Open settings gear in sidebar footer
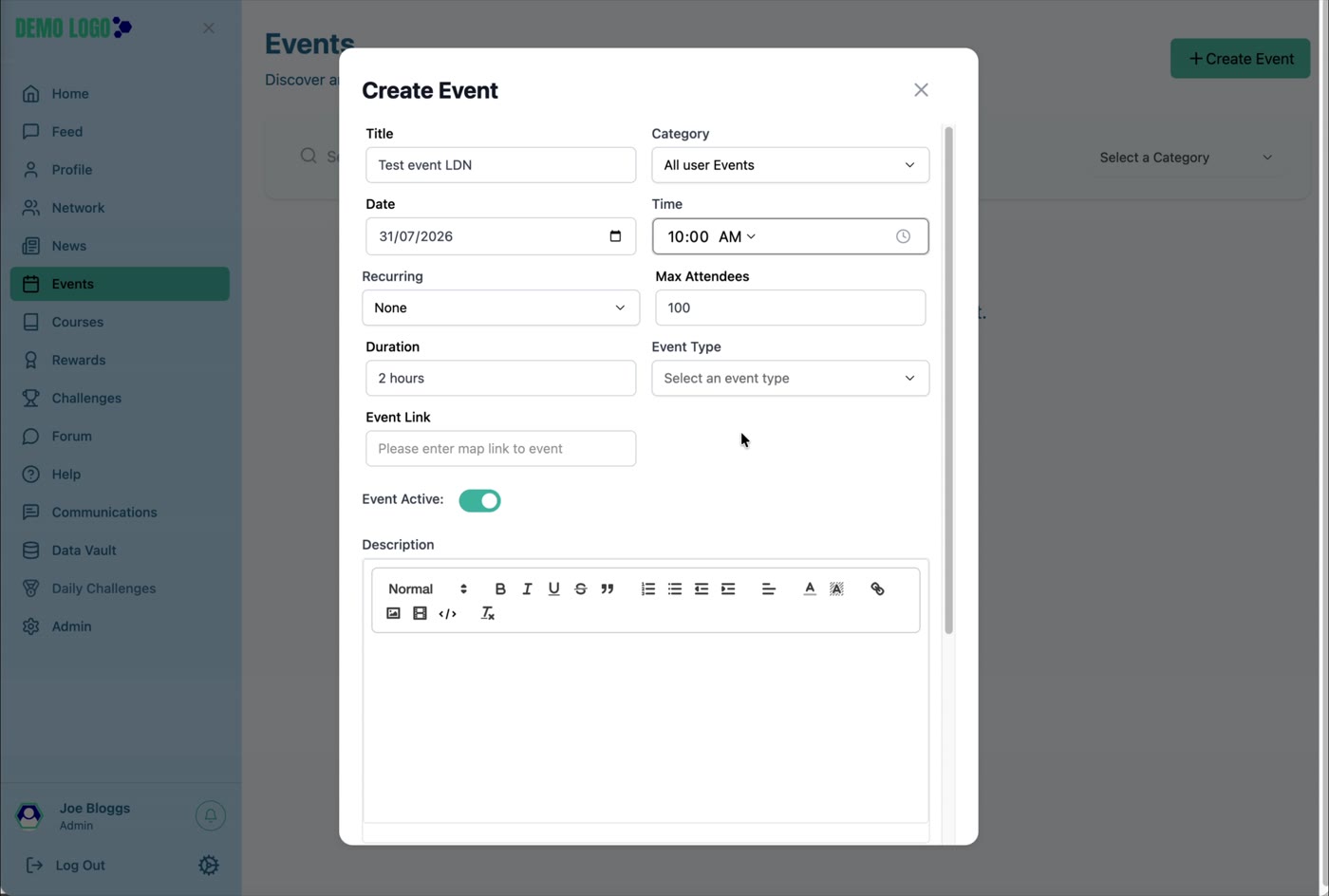 click(x=209, y=865)
